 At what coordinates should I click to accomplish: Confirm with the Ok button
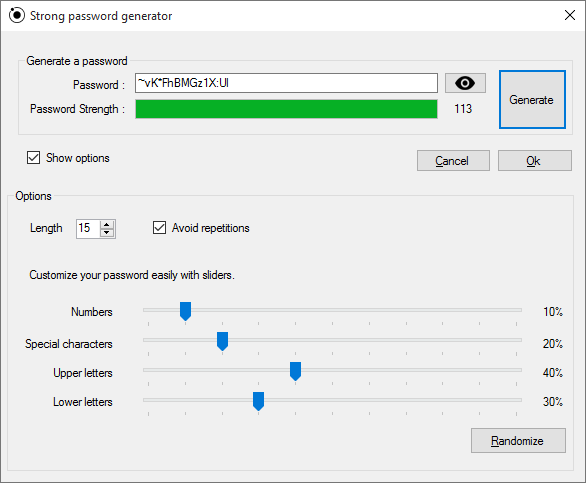(534, 161)
